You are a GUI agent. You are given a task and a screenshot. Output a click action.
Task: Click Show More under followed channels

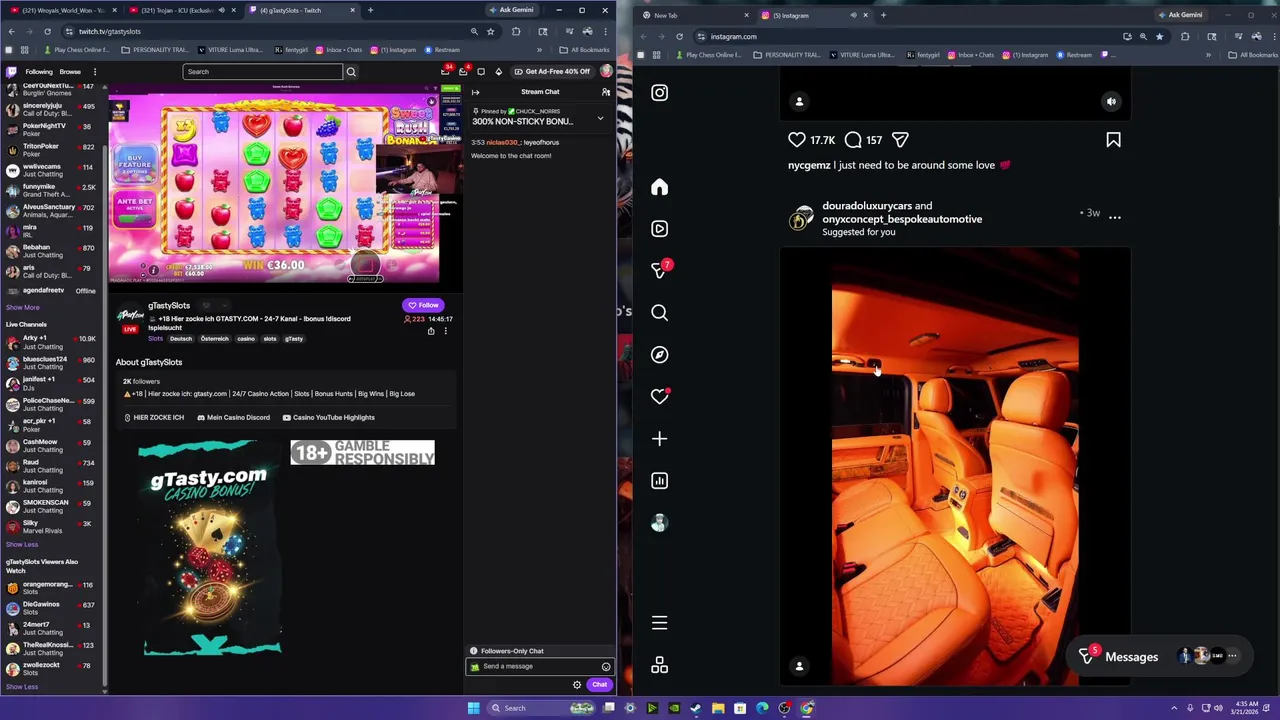[23, 308]
